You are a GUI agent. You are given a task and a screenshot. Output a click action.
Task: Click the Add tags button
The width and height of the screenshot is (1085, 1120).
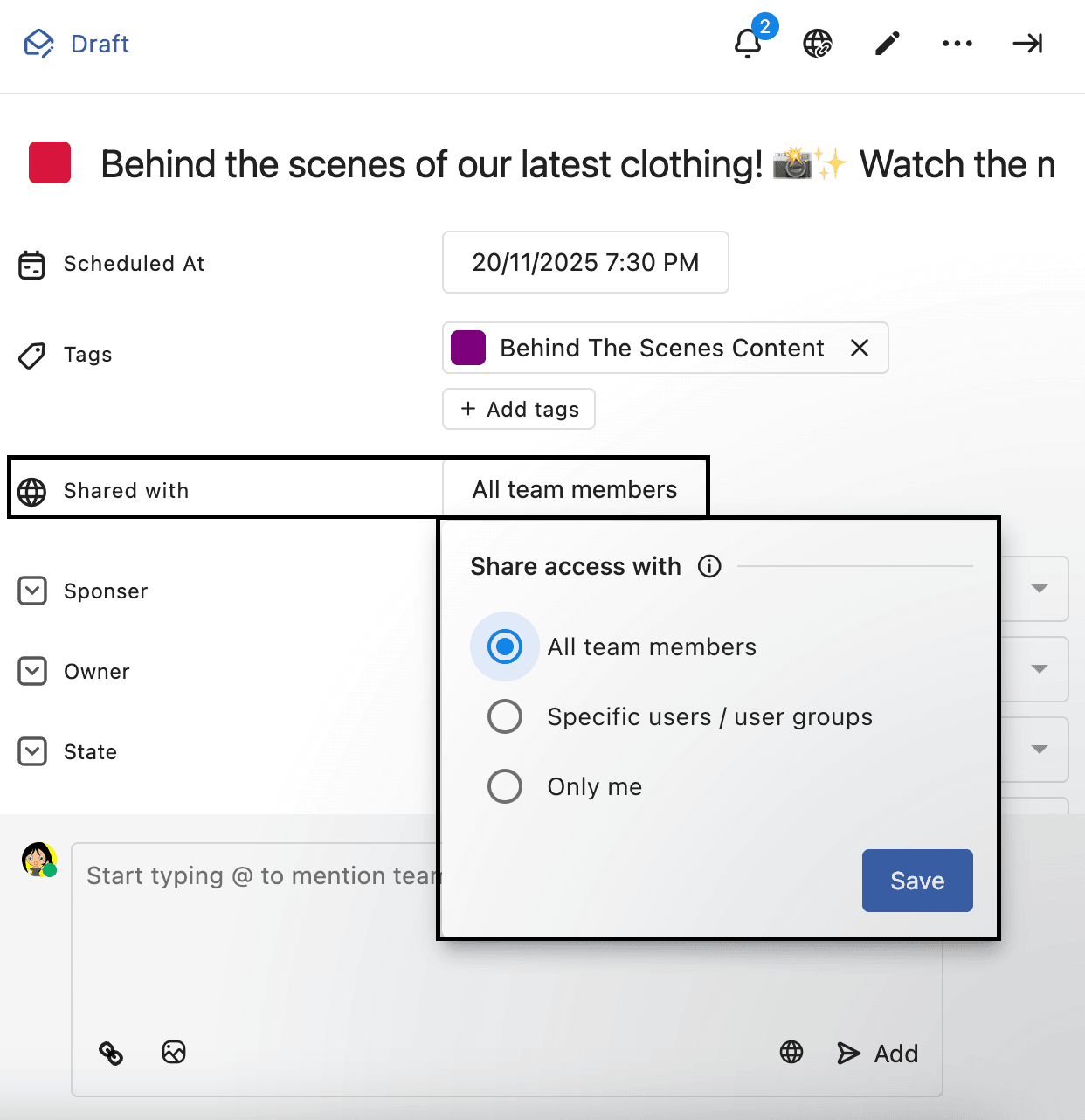tap(519, 409)
